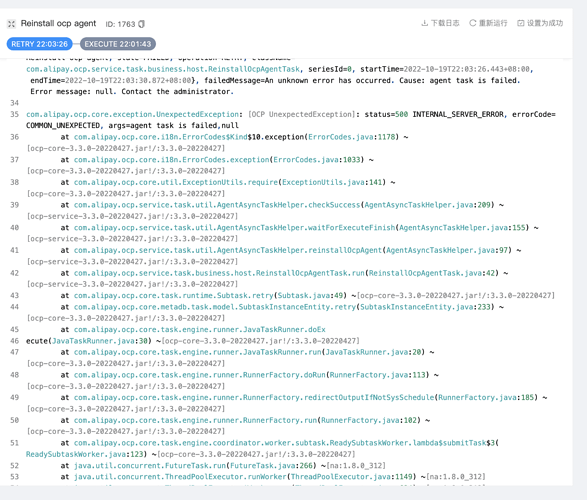Click the download log icon
The image size is (587, 500).
click(425, 23)
